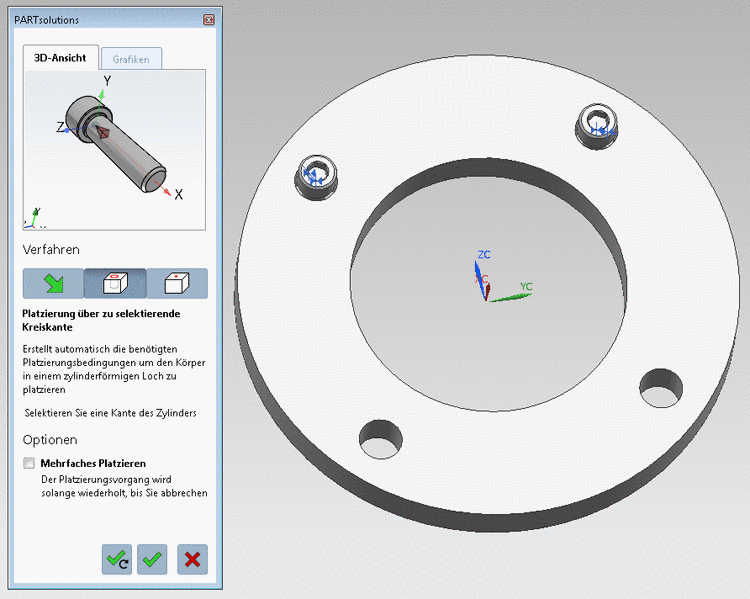Viewport: 750px width, 599px height.
Task: Select the upper-left screw in the flange
Action: coord(316,177)
